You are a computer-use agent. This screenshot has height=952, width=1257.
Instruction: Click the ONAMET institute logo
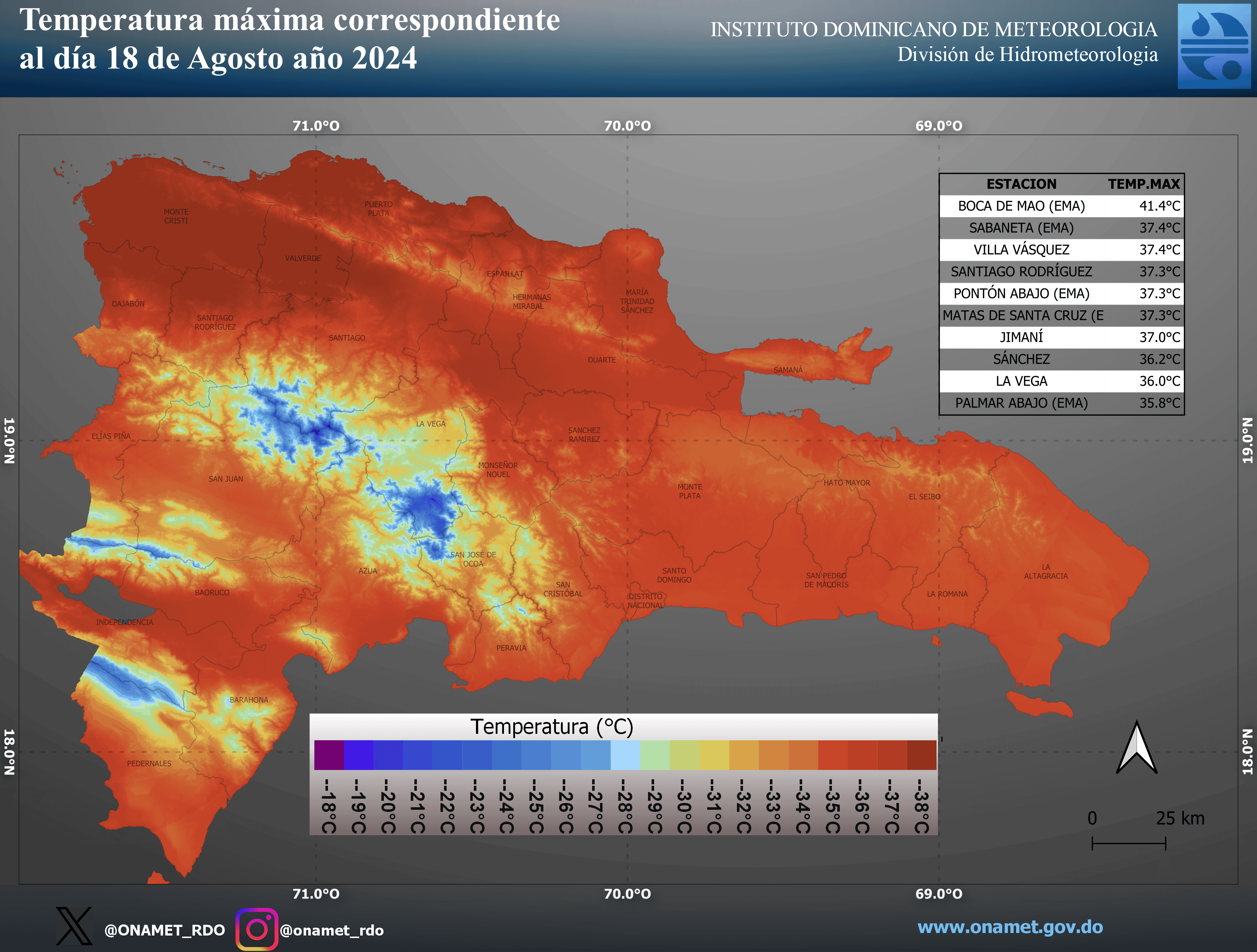1214,46
